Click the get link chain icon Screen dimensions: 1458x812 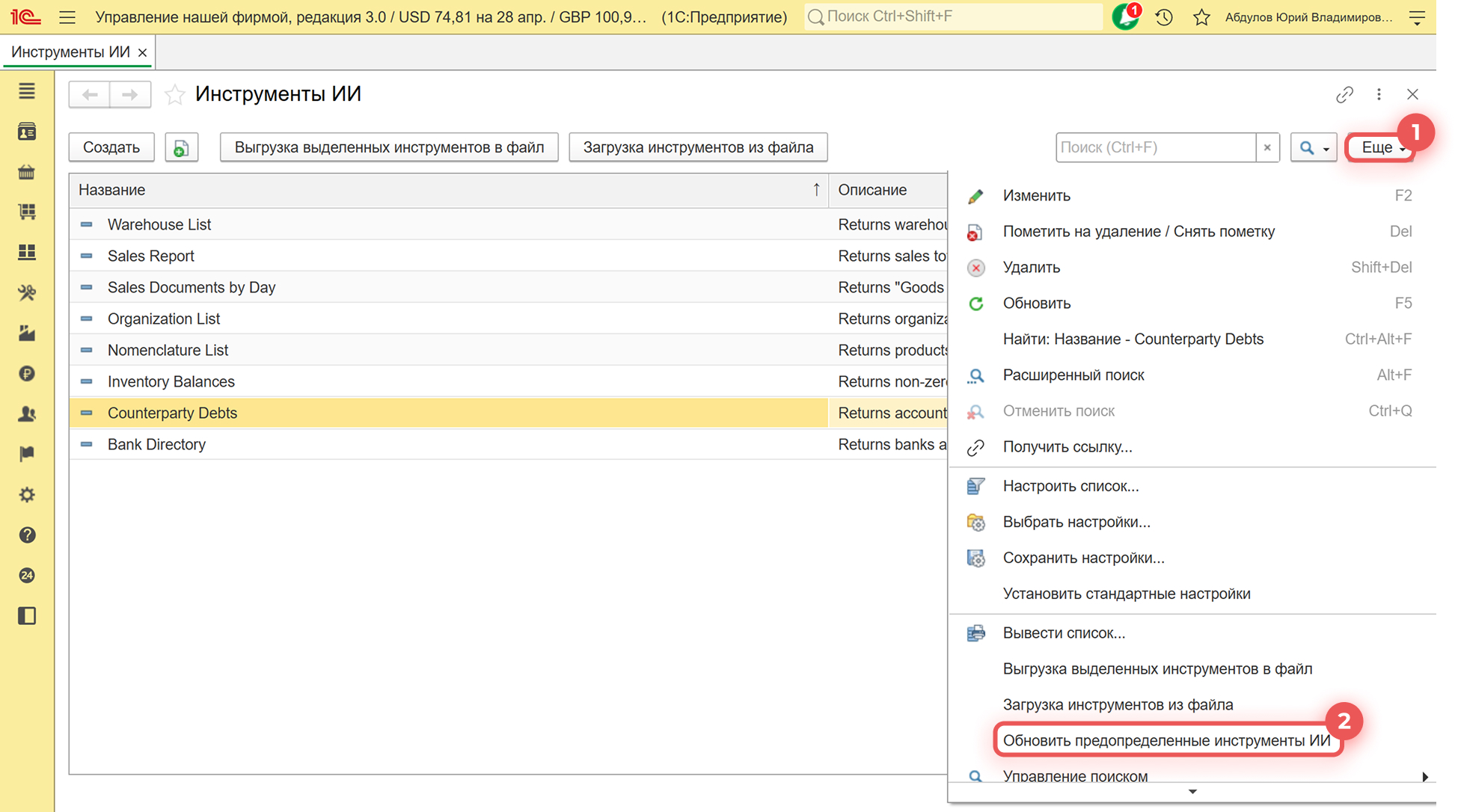(1344, 94)
